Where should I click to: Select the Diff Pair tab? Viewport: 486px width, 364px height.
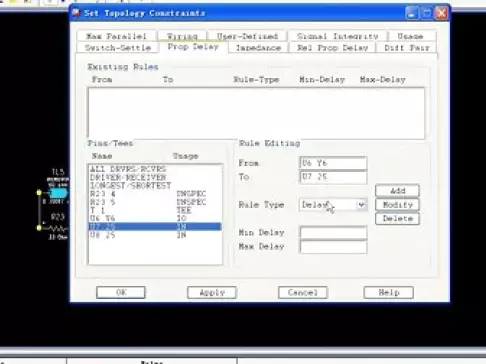(x=407, y=48)
